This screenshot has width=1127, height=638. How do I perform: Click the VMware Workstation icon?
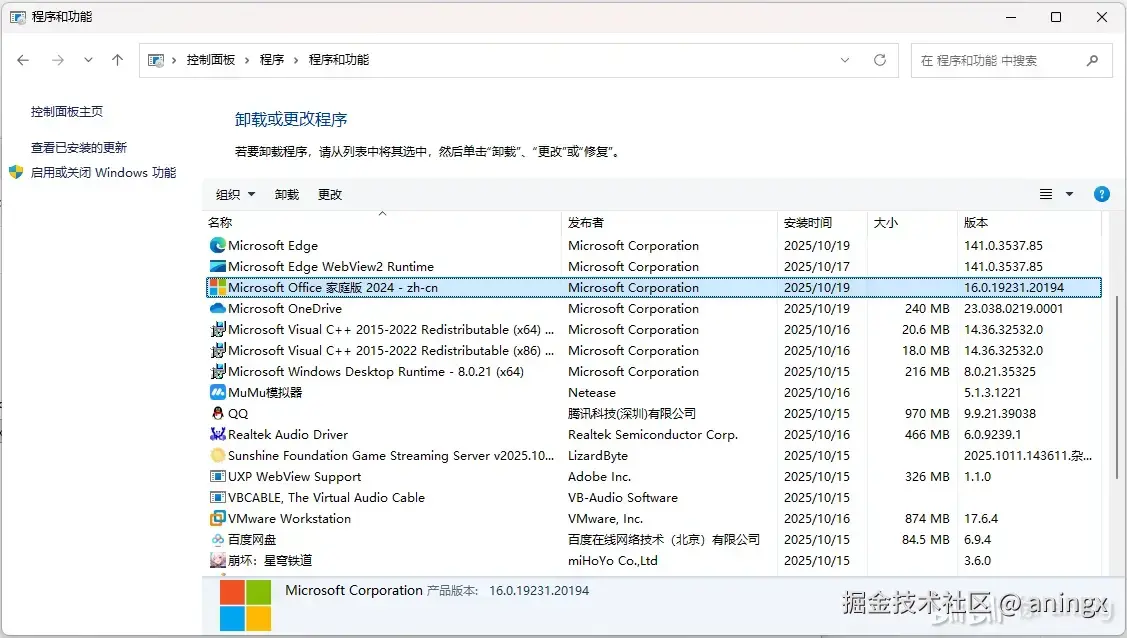(x=219, y=519)
